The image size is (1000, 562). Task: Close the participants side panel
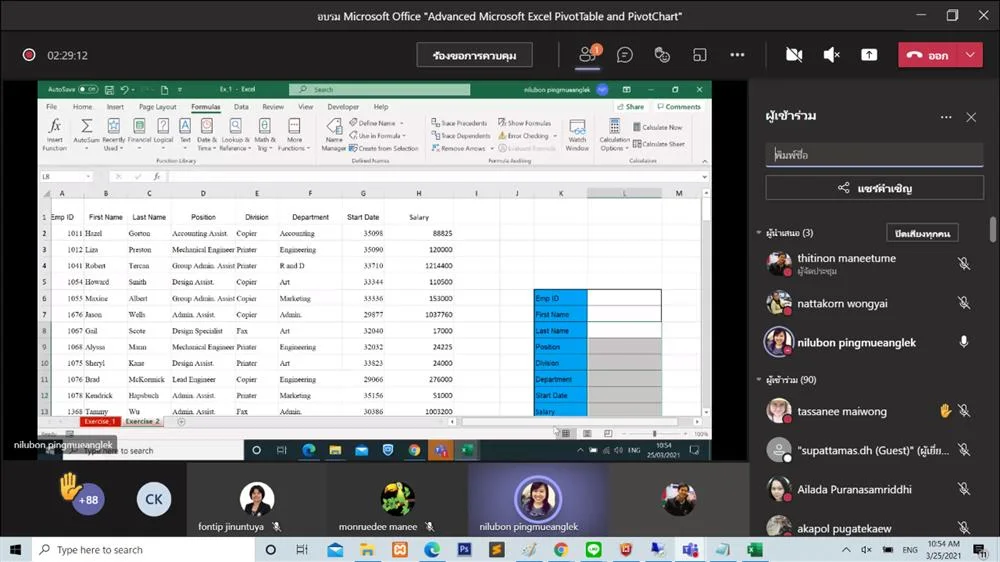pyautogui.click(x=971, y=117)
